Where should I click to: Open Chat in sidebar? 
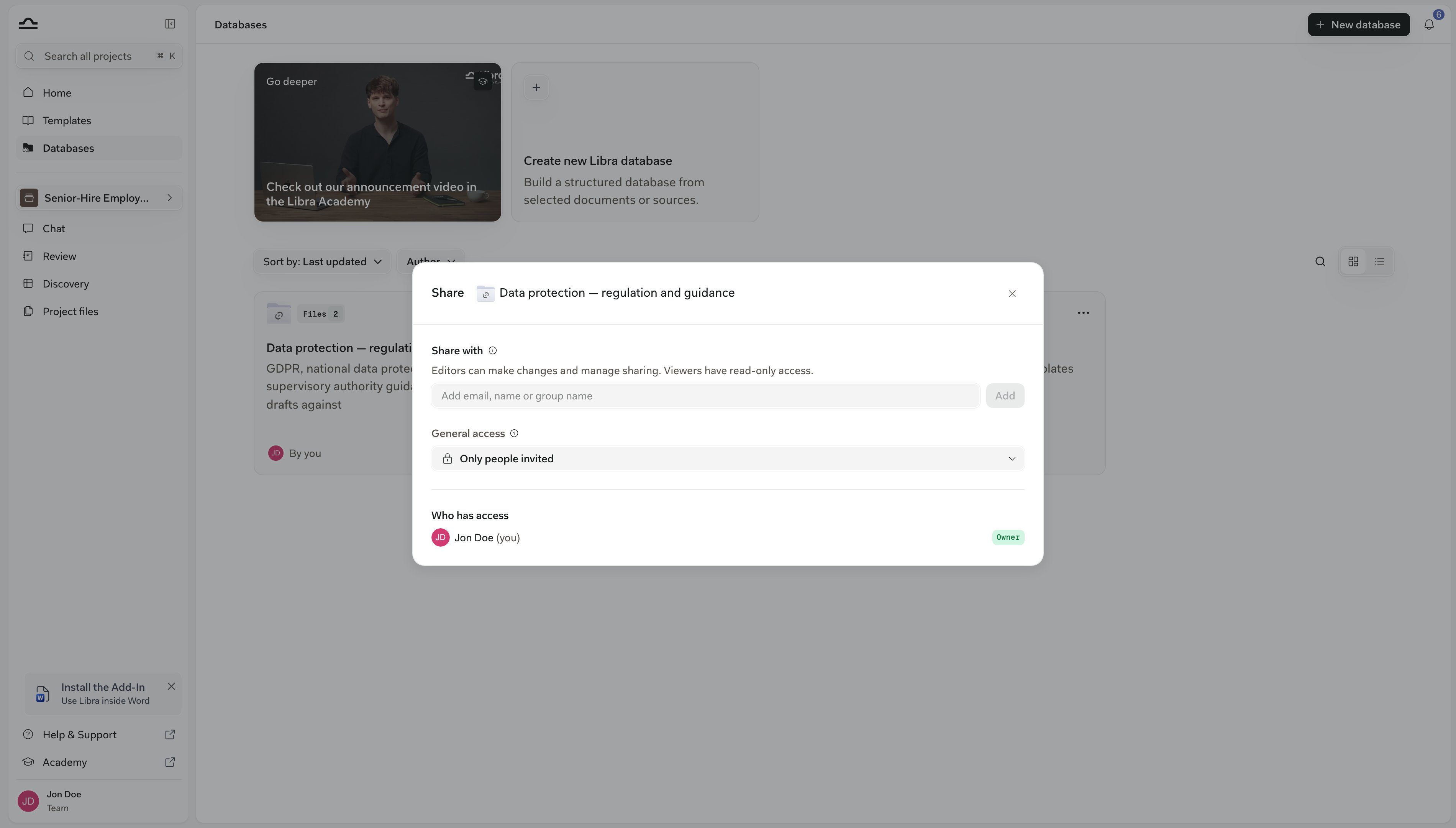[99, 228]
